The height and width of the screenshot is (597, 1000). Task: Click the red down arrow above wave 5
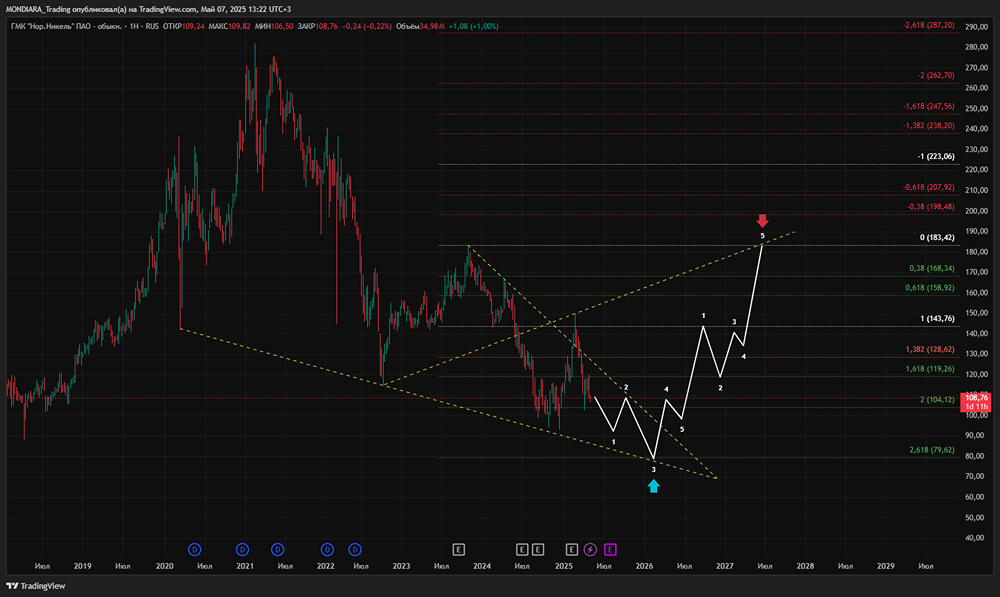[762, 220]
